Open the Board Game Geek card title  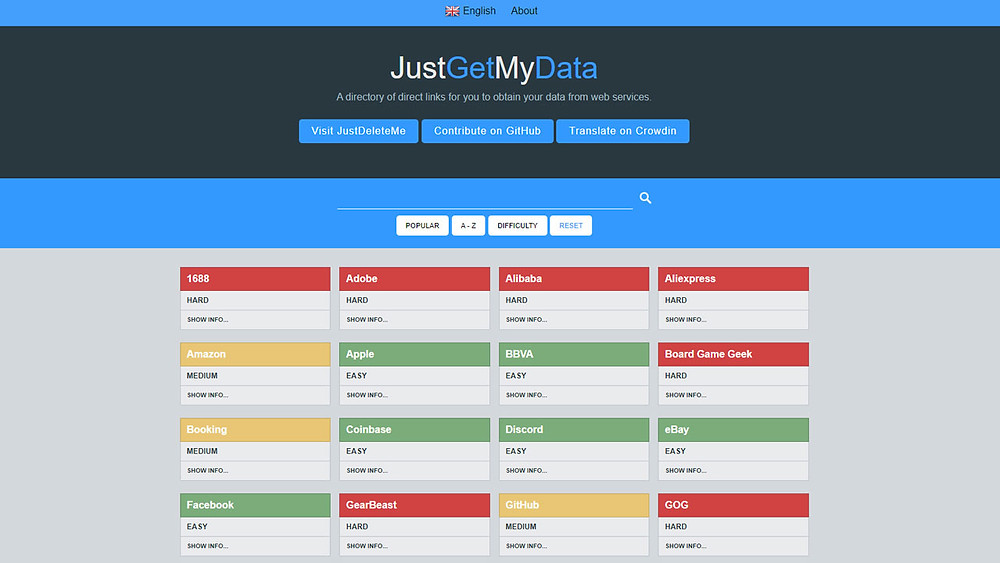point(733,354)
